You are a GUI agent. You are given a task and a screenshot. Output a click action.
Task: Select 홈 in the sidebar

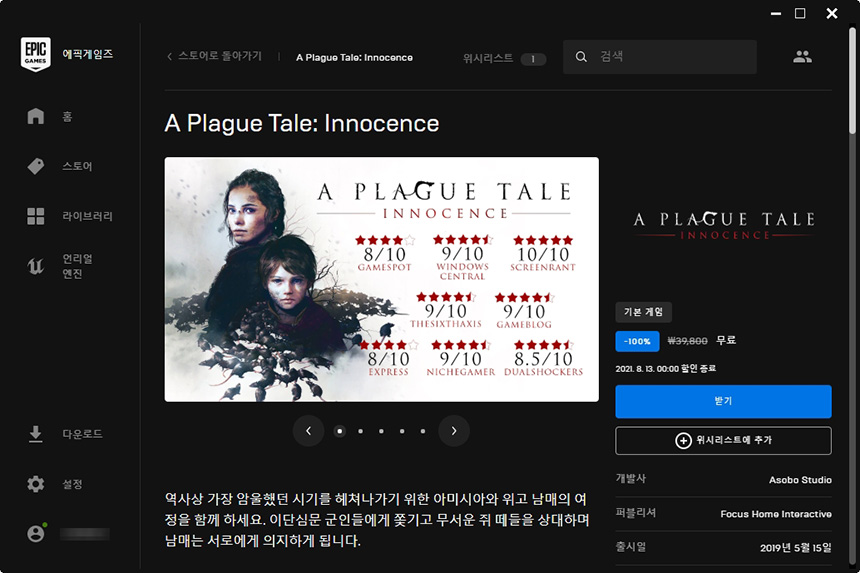pyautogui.click(x=67, y=116)
